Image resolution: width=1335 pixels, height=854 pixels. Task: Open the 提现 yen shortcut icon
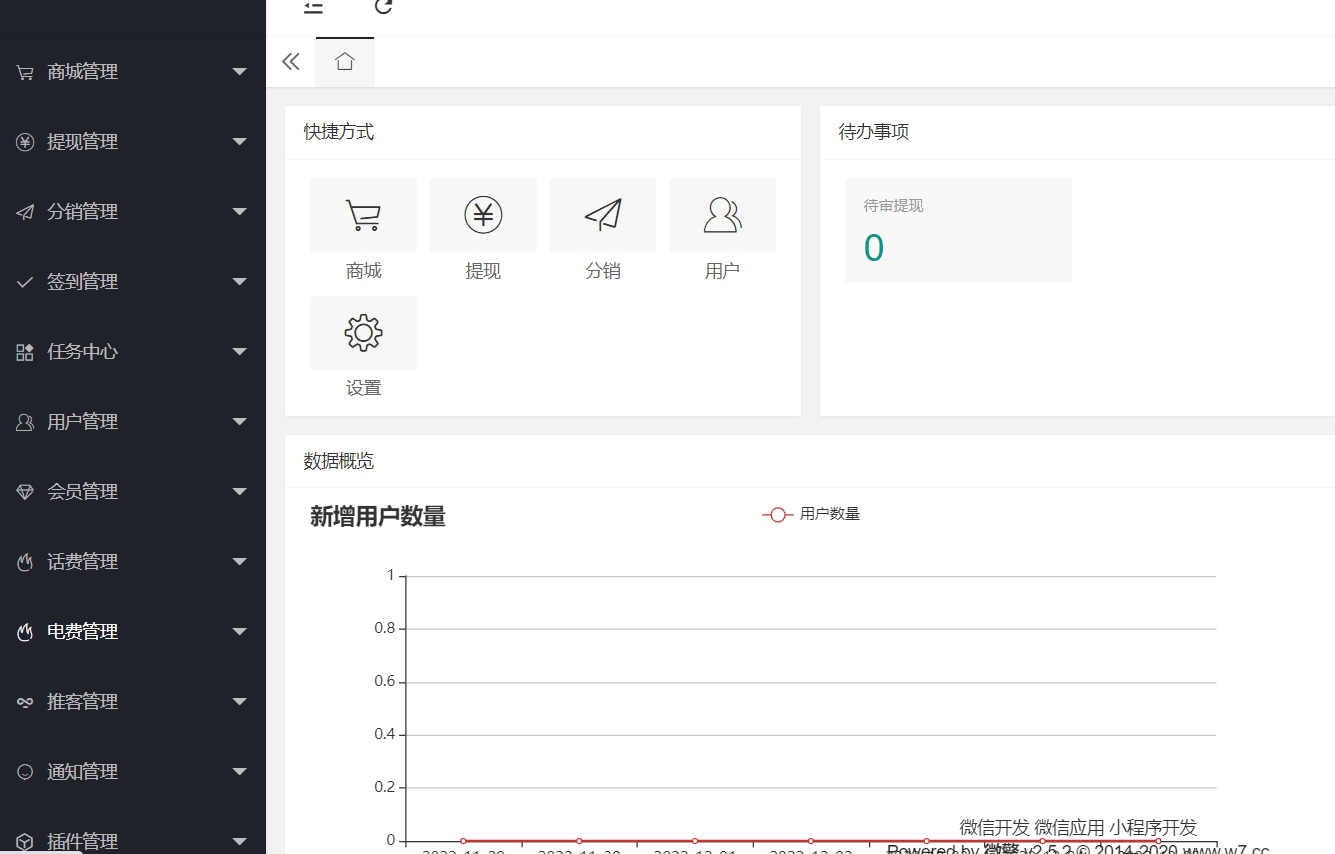click(483, 216)
